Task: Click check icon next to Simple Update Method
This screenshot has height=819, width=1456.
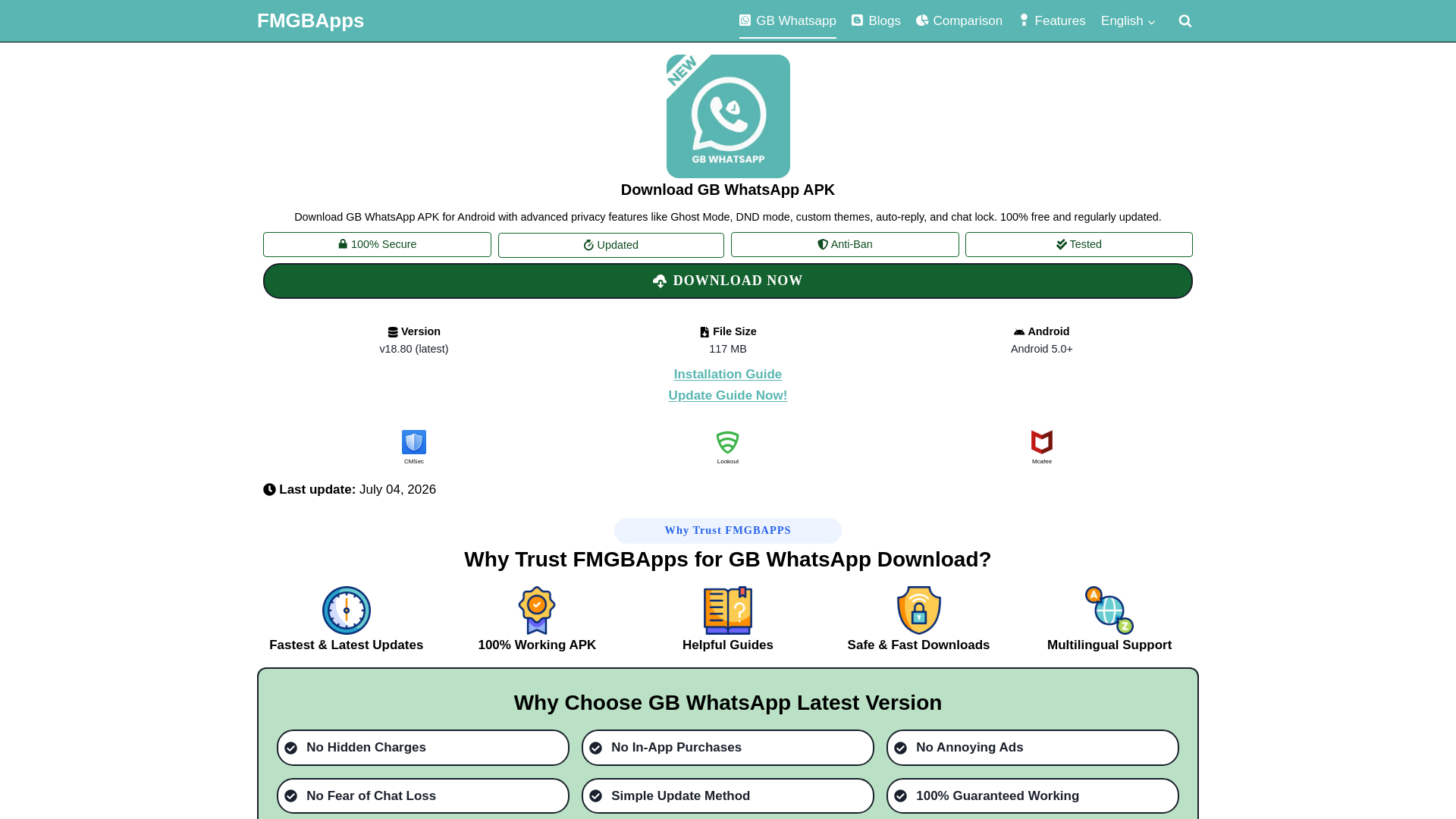Action: pyautogui.click(x=596, y=796)
